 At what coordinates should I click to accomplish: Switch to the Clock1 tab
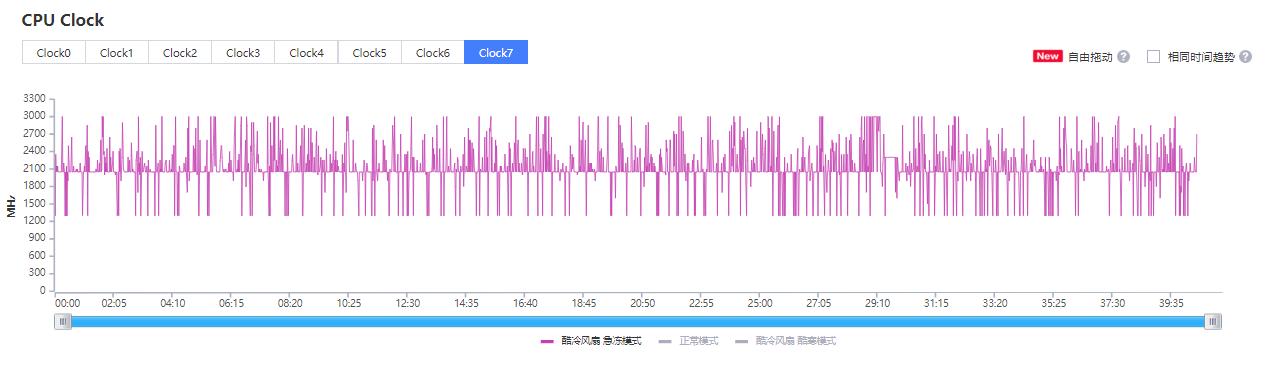click(x=117, y=53)
